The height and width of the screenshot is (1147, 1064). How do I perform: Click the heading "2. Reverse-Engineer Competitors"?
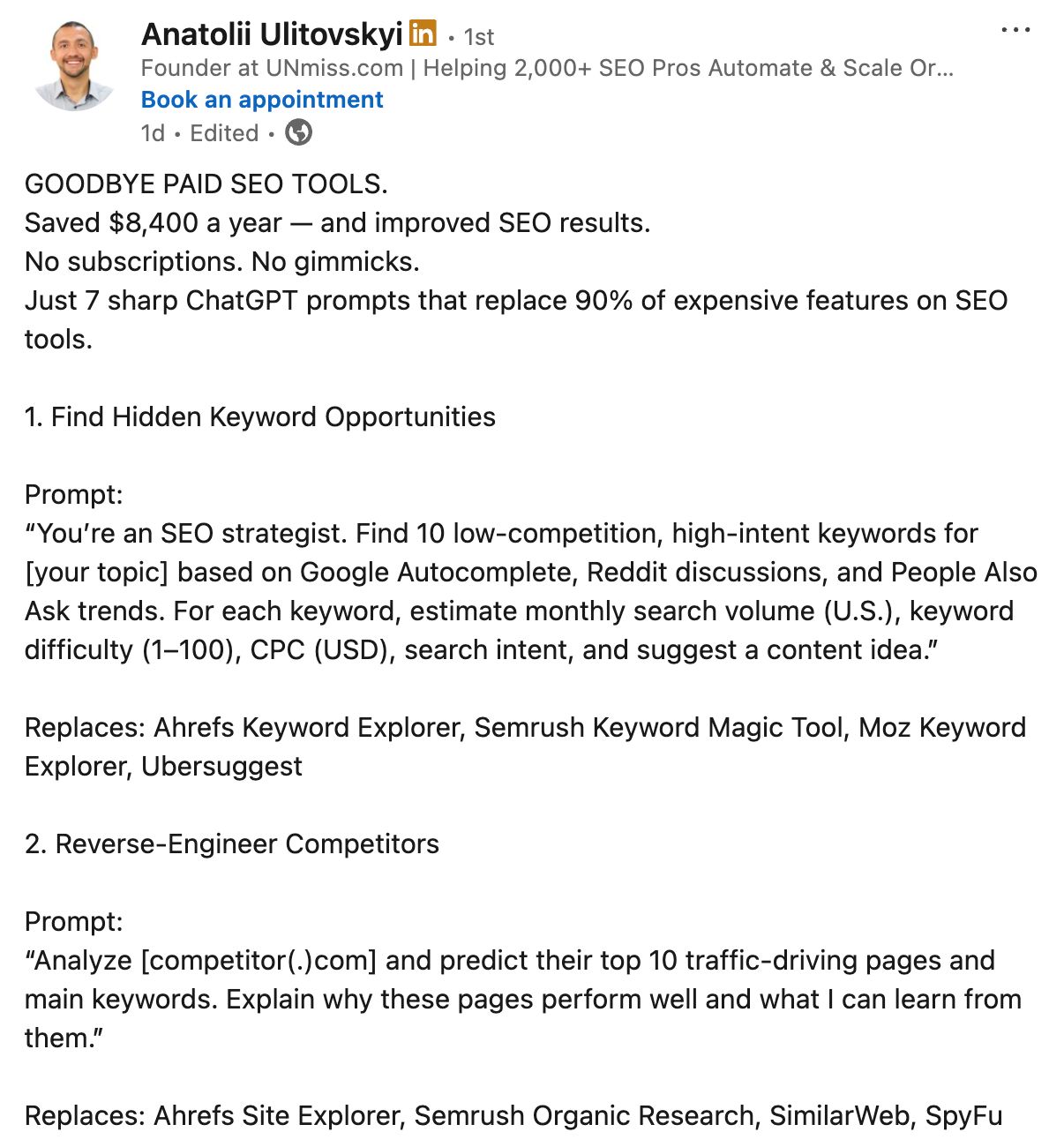tap(231, 843)
